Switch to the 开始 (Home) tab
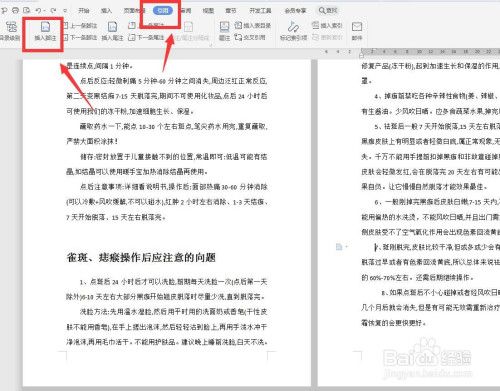Screen dimensions: 500x391 pyautogui.click(x=84, y=11)
